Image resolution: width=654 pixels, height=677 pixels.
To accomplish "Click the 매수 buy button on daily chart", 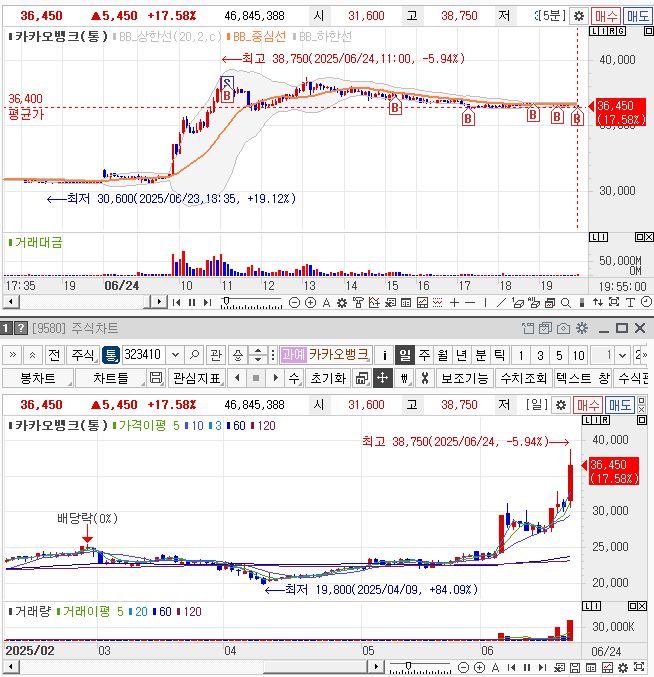I will pos(588,405).
